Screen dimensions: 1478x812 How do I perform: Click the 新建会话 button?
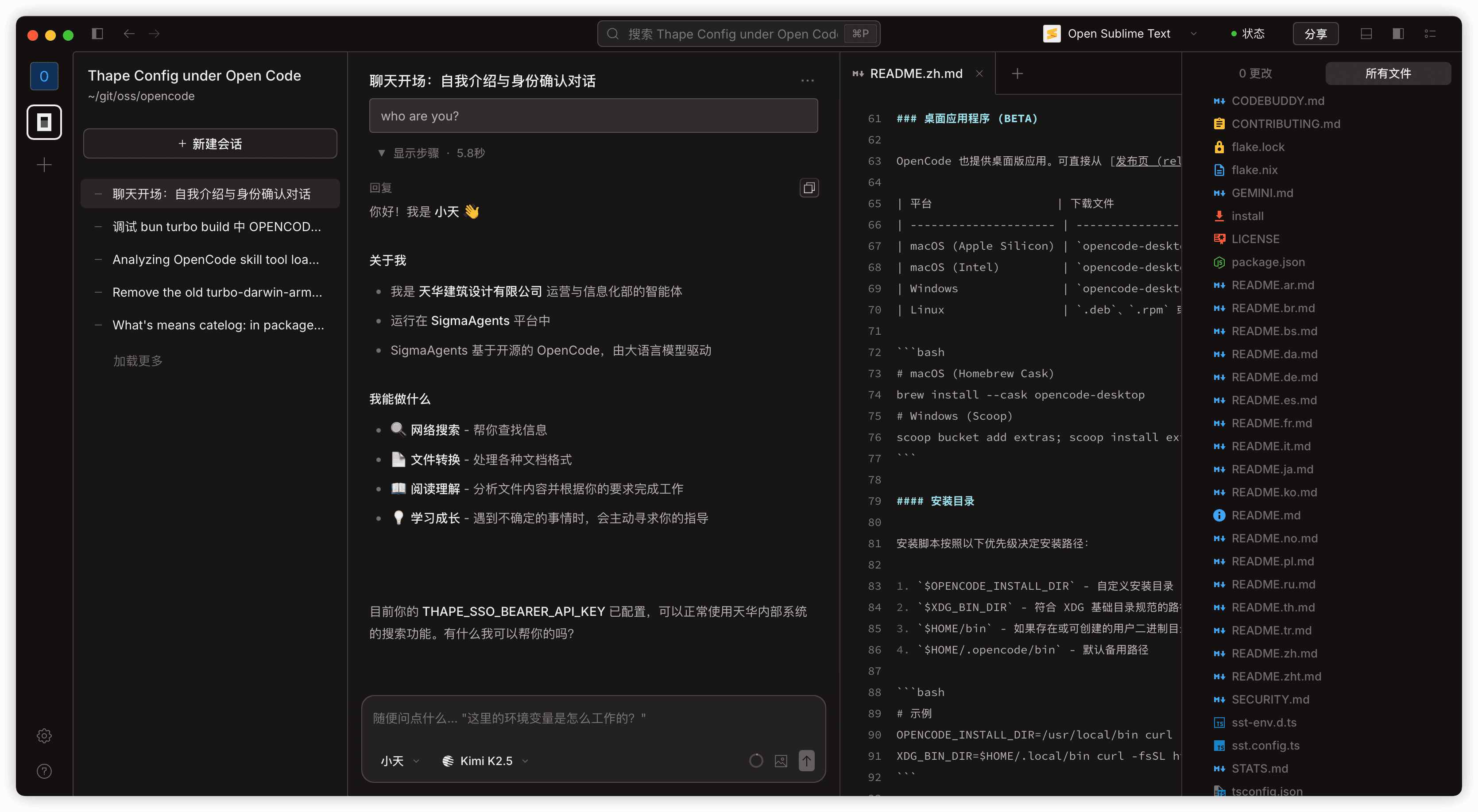[x=210, y=143]
